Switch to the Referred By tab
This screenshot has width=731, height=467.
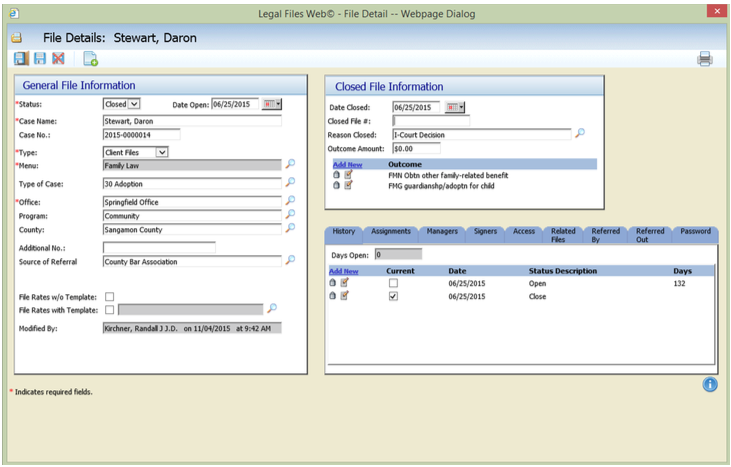[605, 235]
